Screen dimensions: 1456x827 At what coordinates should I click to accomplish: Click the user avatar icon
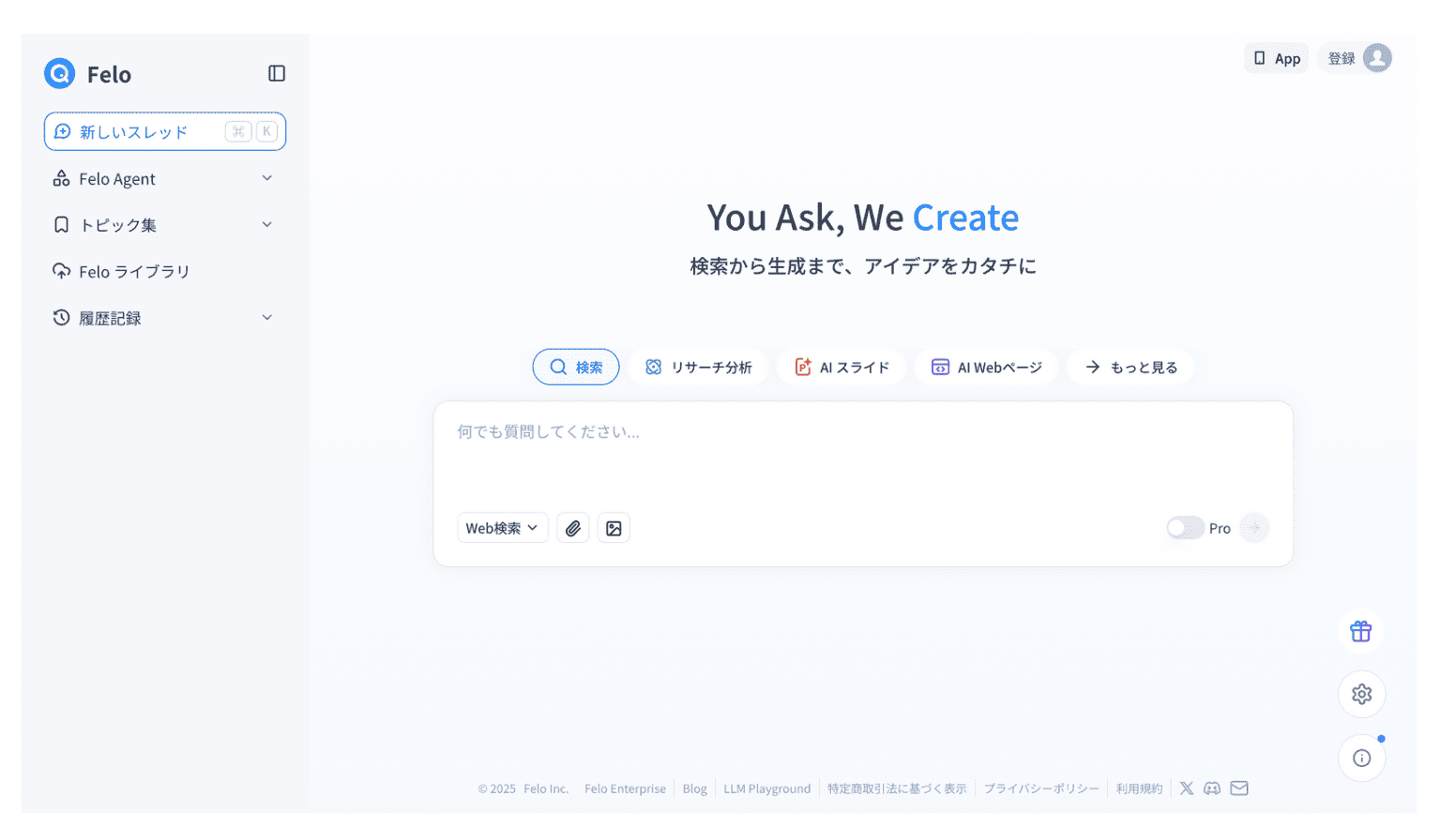1377,58
